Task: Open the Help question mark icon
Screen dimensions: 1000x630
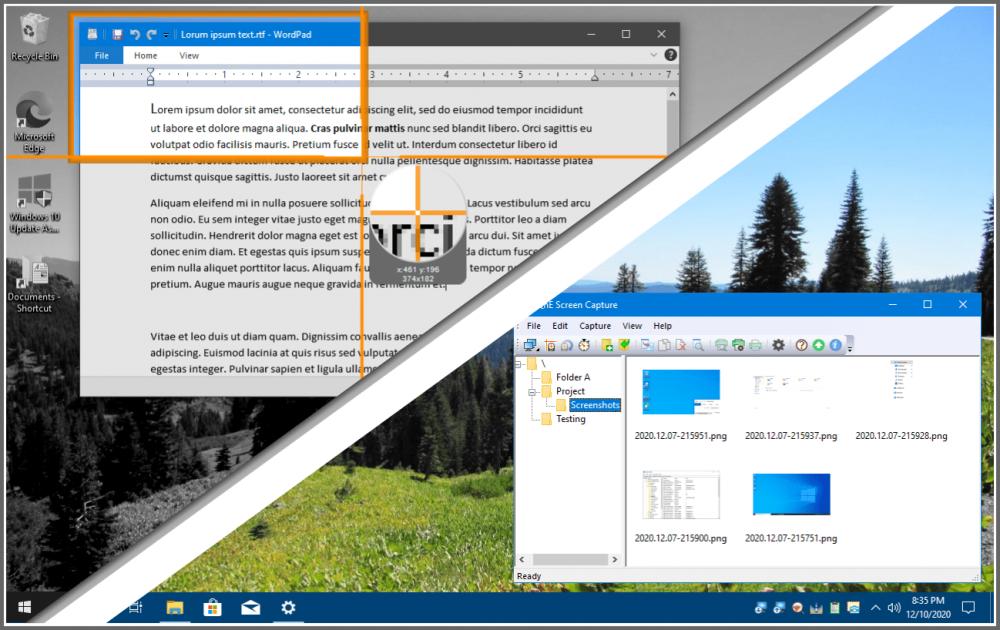Action: [x=801, y=346]
